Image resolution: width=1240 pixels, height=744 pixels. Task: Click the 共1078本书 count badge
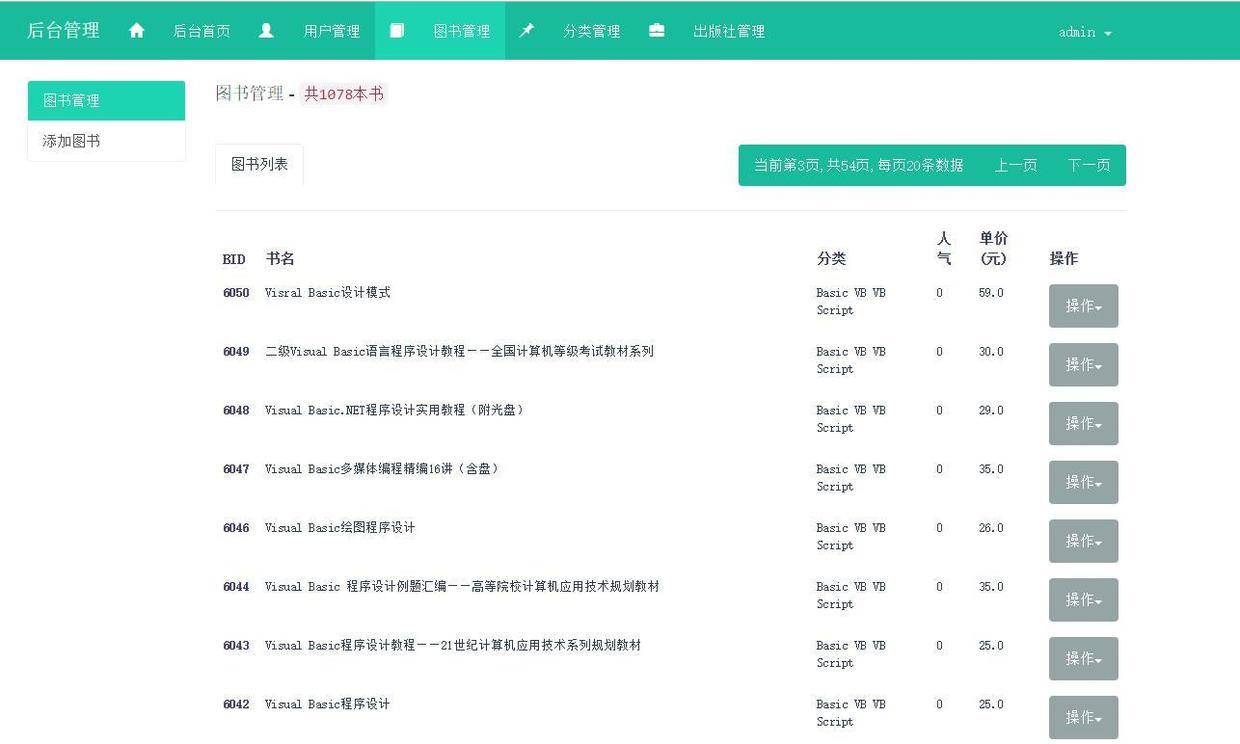pyautogui.click(x=344, y=93)
